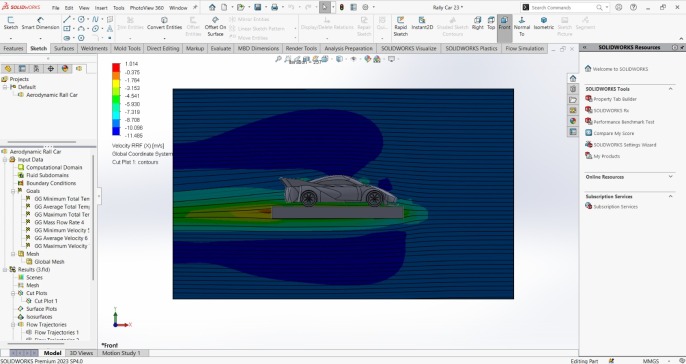This screenshot has height=364, width=686.
Task: Open the PhotoView 360 menu
Action: (x=147, y=8)
